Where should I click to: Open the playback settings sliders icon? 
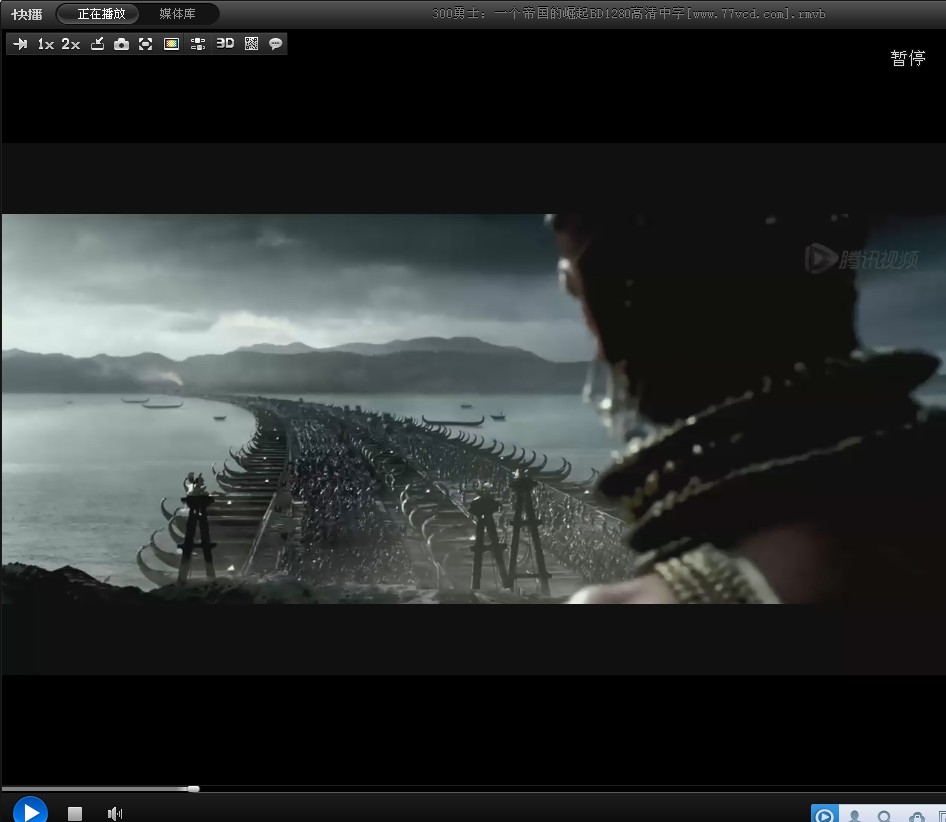tap(198, 44)
